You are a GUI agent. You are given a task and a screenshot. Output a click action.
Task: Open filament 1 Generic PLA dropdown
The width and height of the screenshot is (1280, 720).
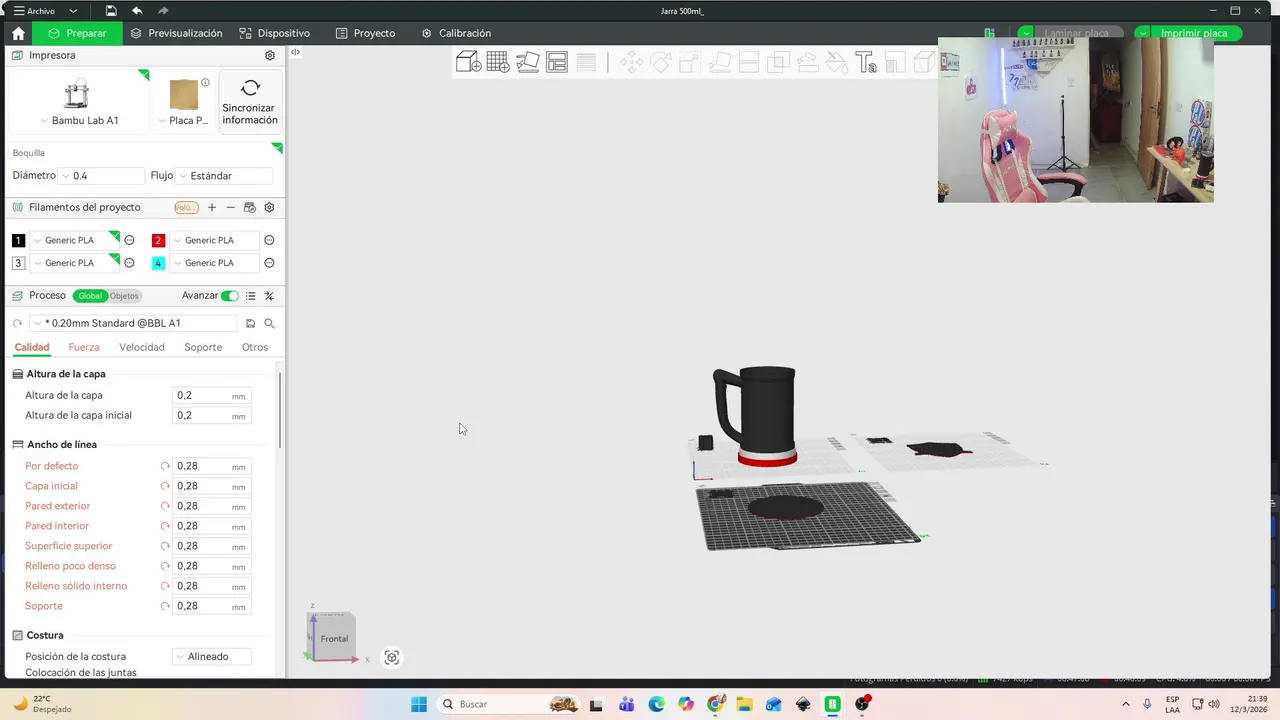[74, 240]
